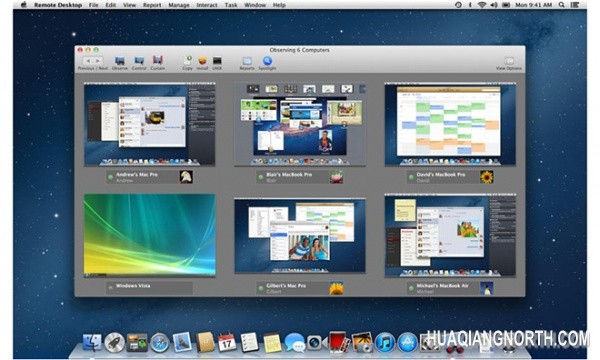Open the Manage menu
This screenshot has width=600, height=360.
pyautogui.click(x=179, y=5)
